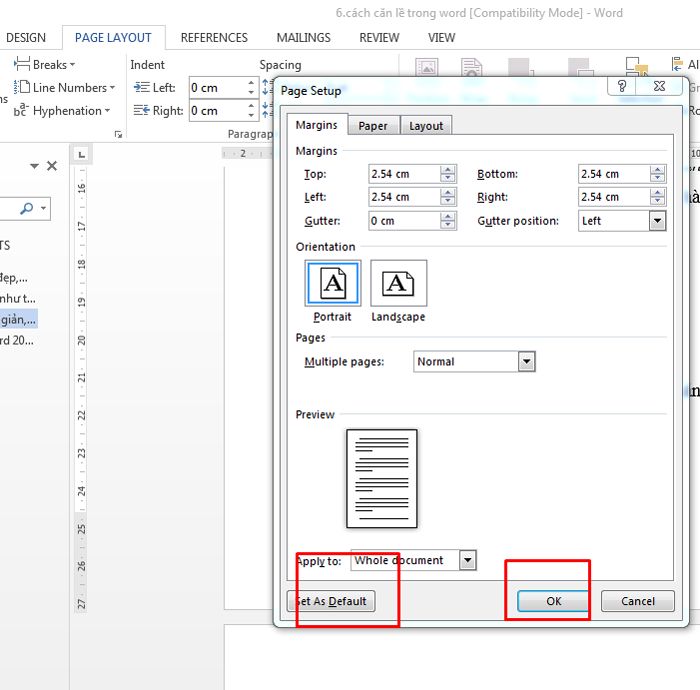Viewport: 700px width, 690px height.
Task: Expand the Multiple pages combo box
Action: [x=527, y=362]
